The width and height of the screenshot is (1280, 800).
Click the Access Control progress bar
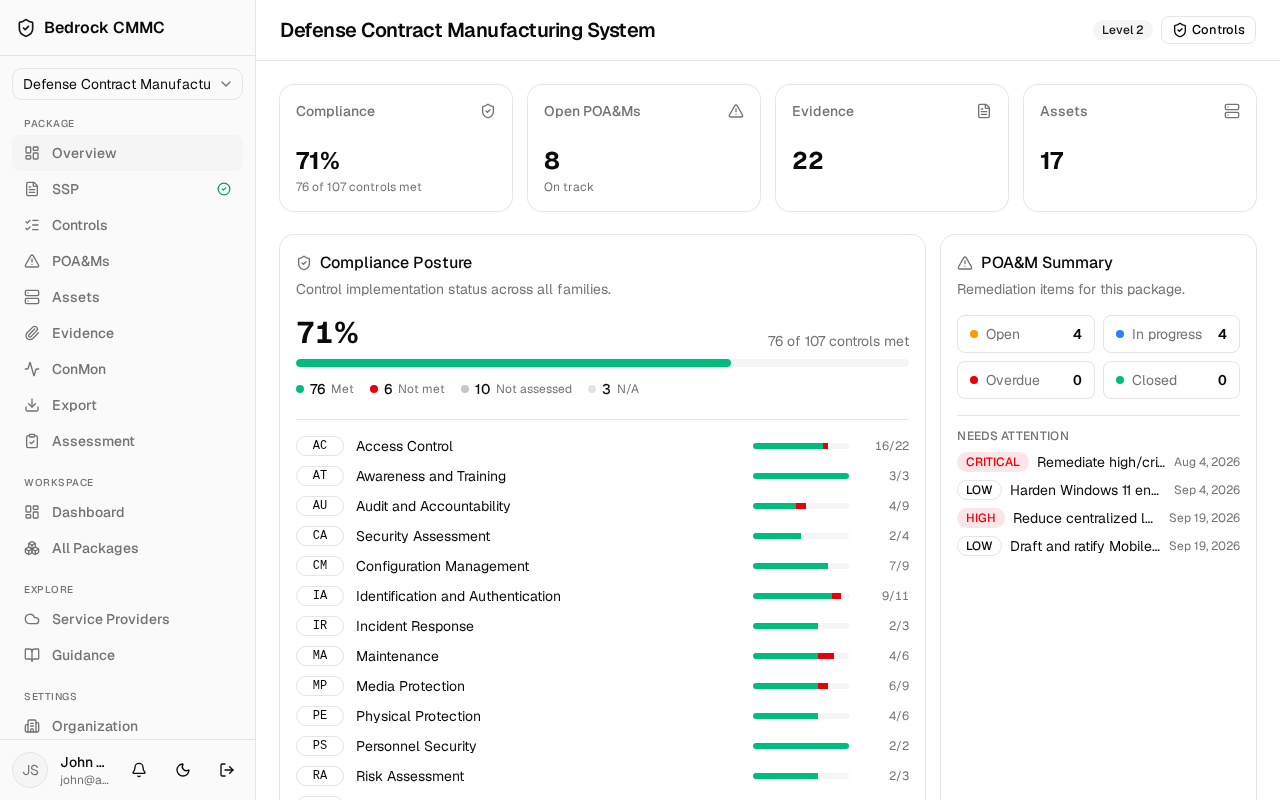click(x=801, y=446)
